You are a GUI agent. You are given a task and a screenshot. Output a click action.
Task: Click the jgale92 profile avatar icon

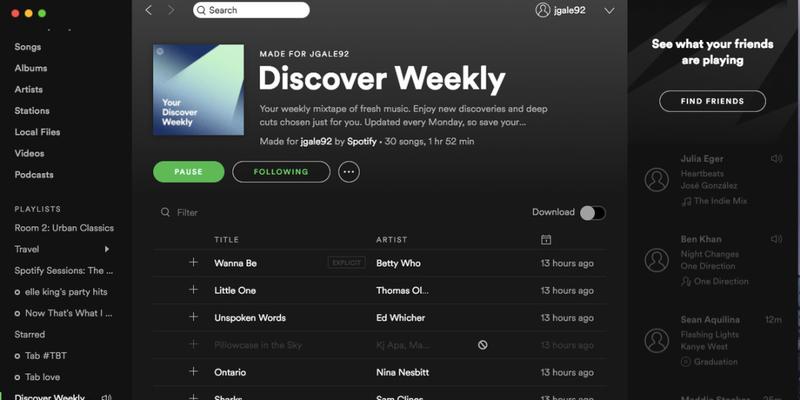543,10
